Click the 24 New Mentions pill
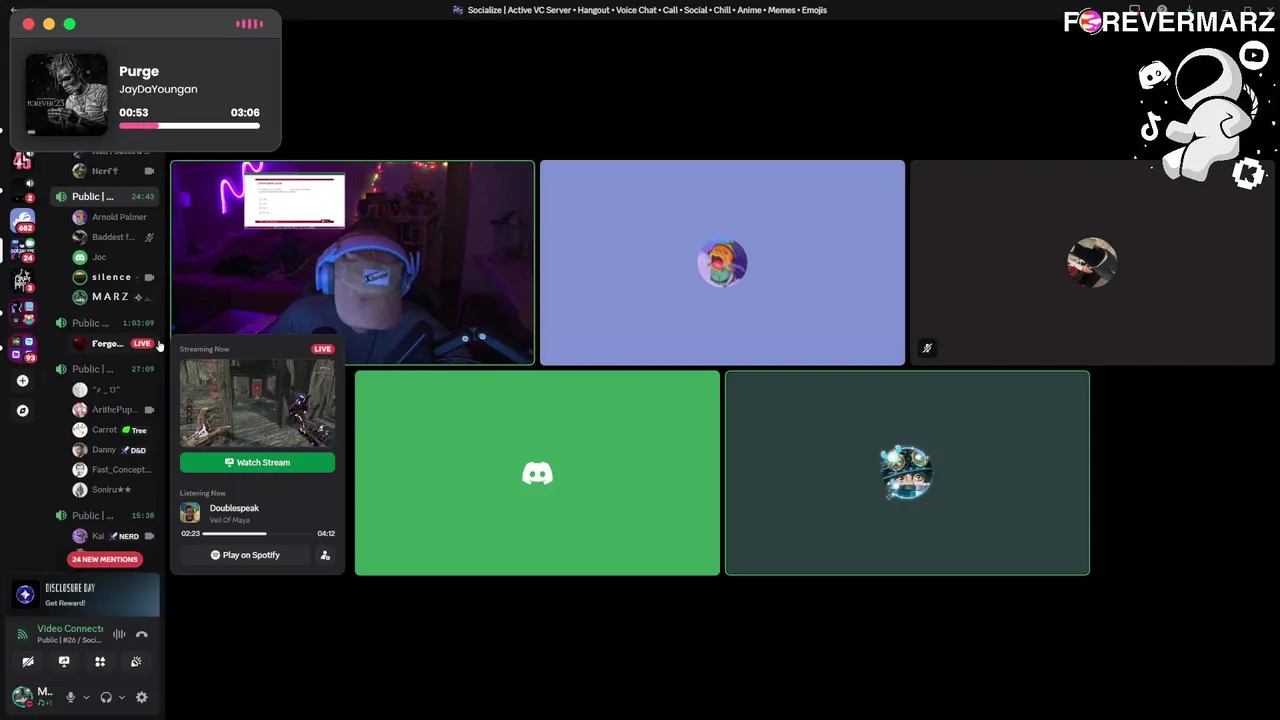Viewport: 1280px width, 720px height. [104, 559]
